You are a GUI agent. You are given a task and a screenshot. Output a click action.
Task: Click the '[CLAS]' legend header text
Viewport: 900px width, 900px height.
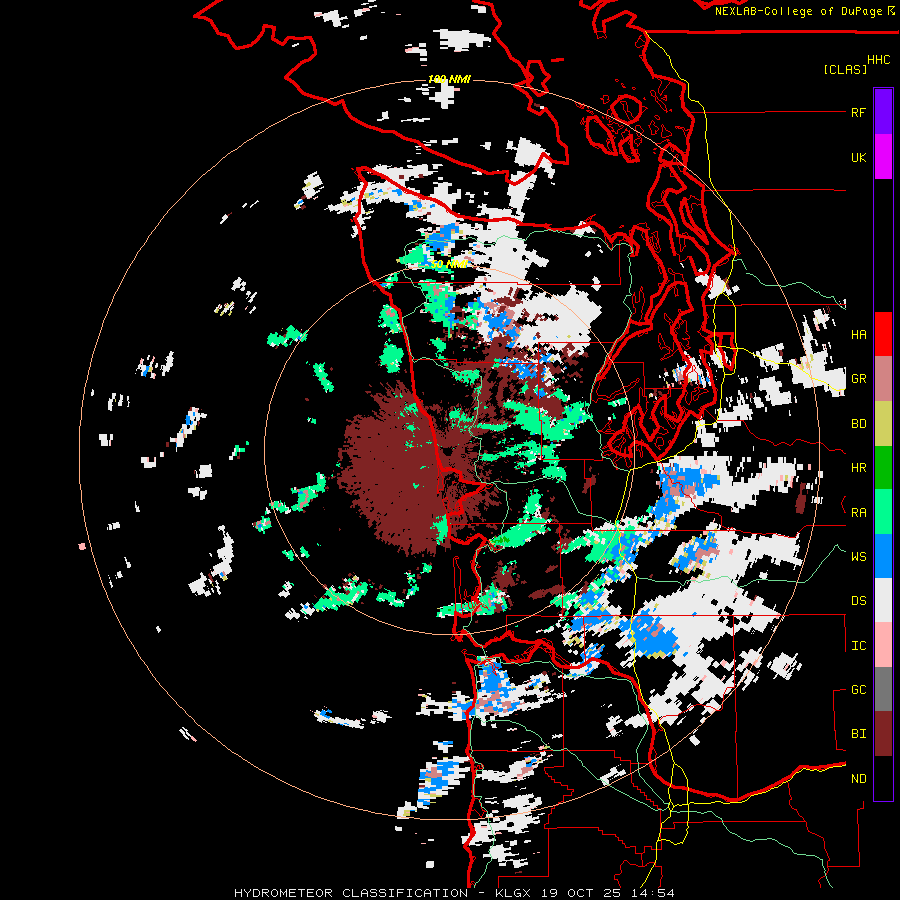pos(845,69)
